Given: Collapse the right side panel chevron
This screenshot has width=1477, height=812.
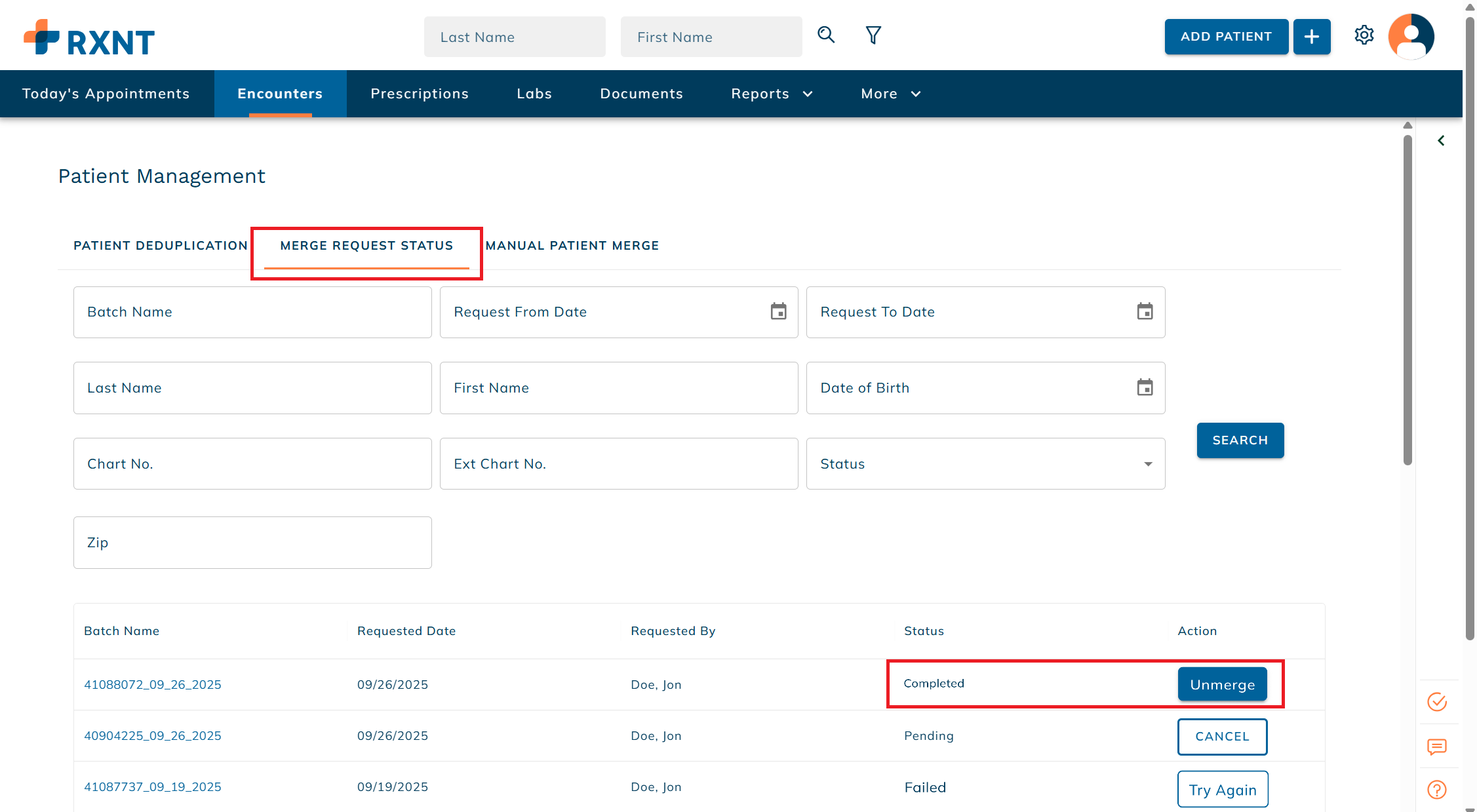Looking at the screenshot, I should click(x=1441, y=141).
